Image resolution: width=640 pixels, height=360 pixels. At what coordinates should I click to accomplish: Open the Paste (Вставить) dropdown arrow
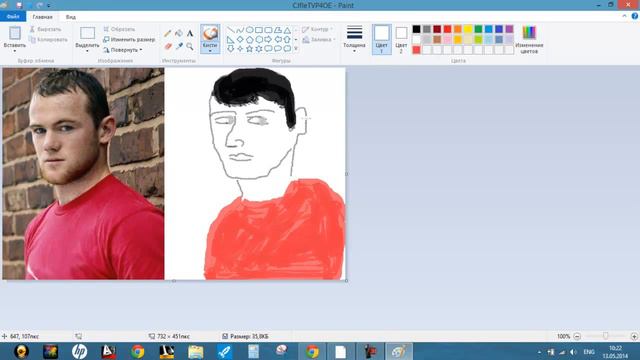point(15,51)
